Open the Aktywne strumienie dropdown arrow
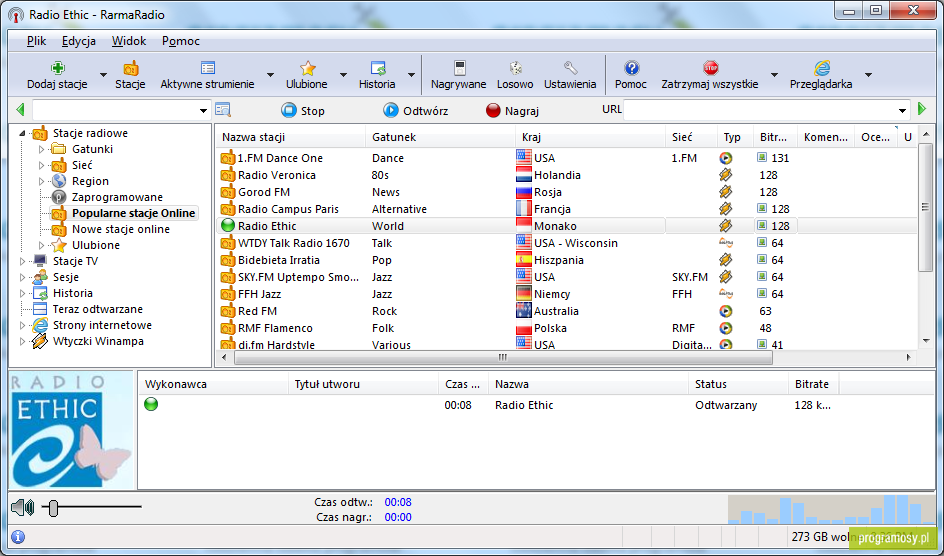The height and width of the screenshot is (556, 944). (x=270, y=75)
